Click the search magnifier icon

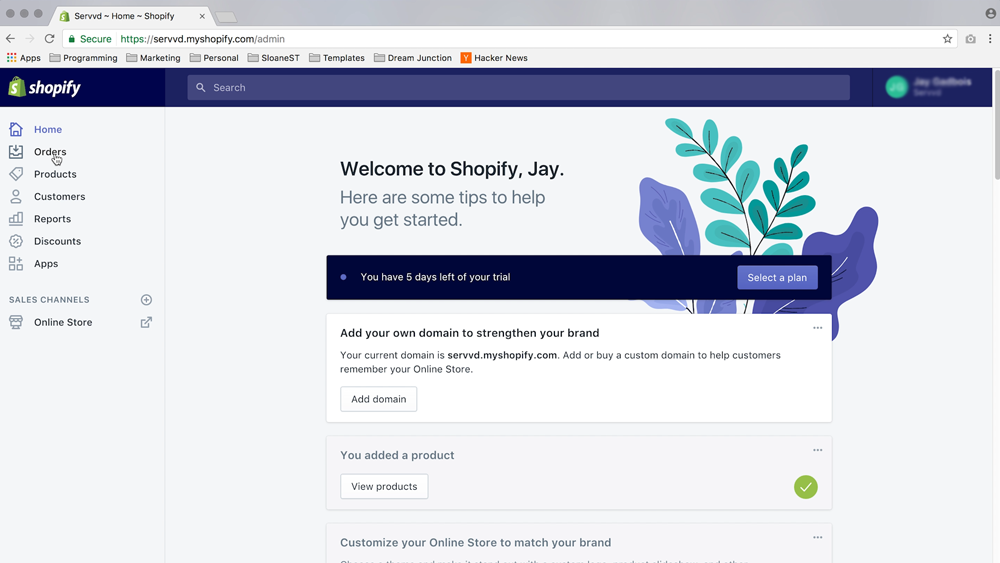tap(201, 87)
